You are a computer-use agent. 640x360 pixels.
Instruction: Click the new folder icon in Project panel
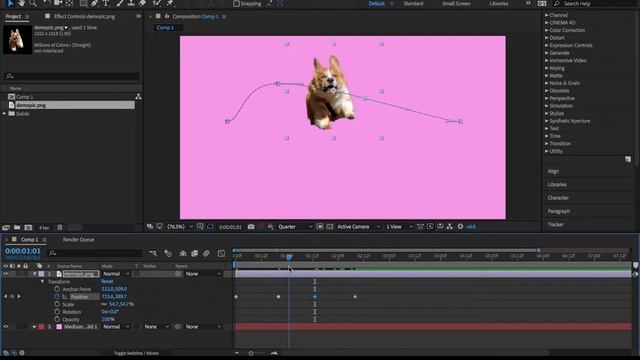pos(17,227)
